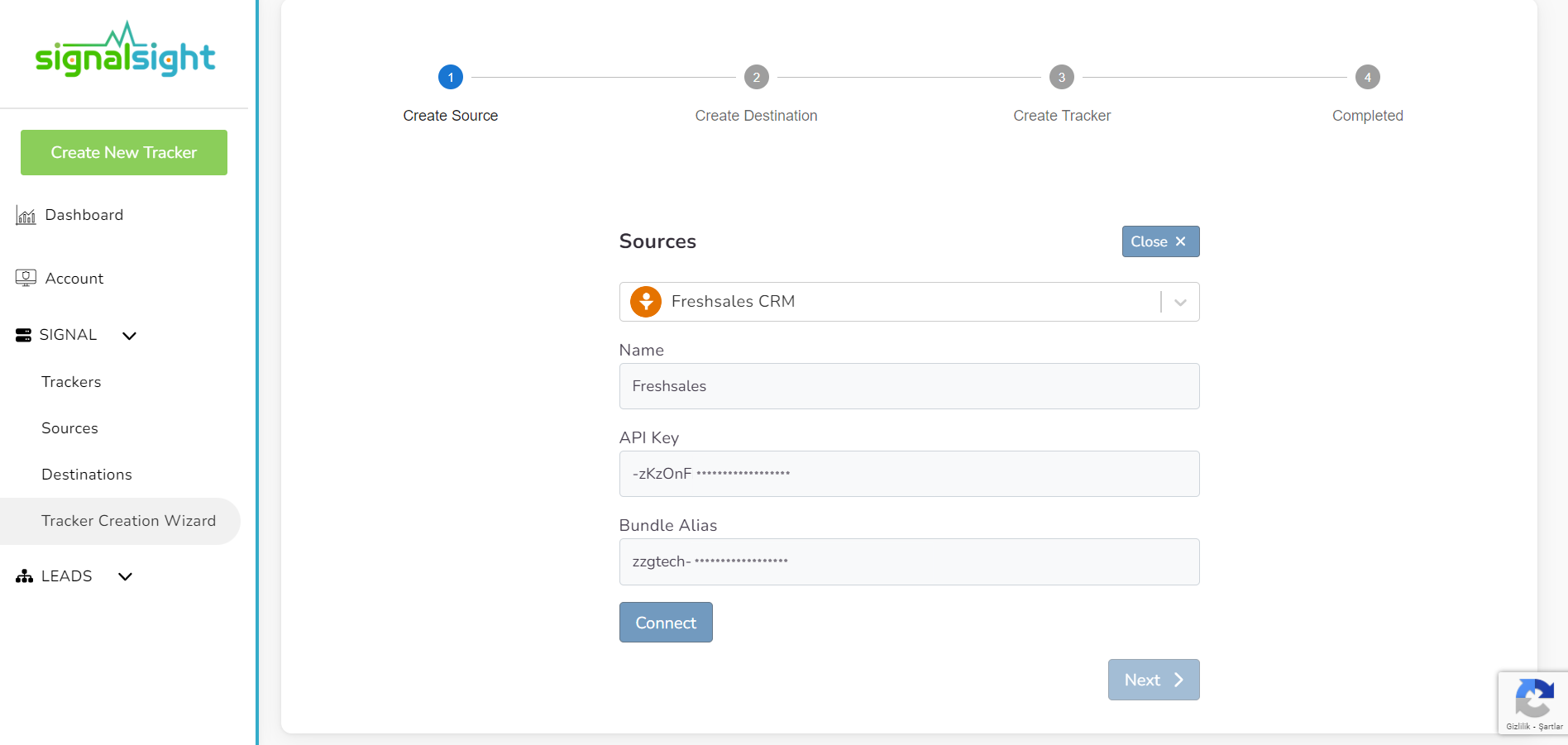Click the Create Tracker step label
Image resolution: width=1568 pixels, height=745 pixels.
point(1062,116)
